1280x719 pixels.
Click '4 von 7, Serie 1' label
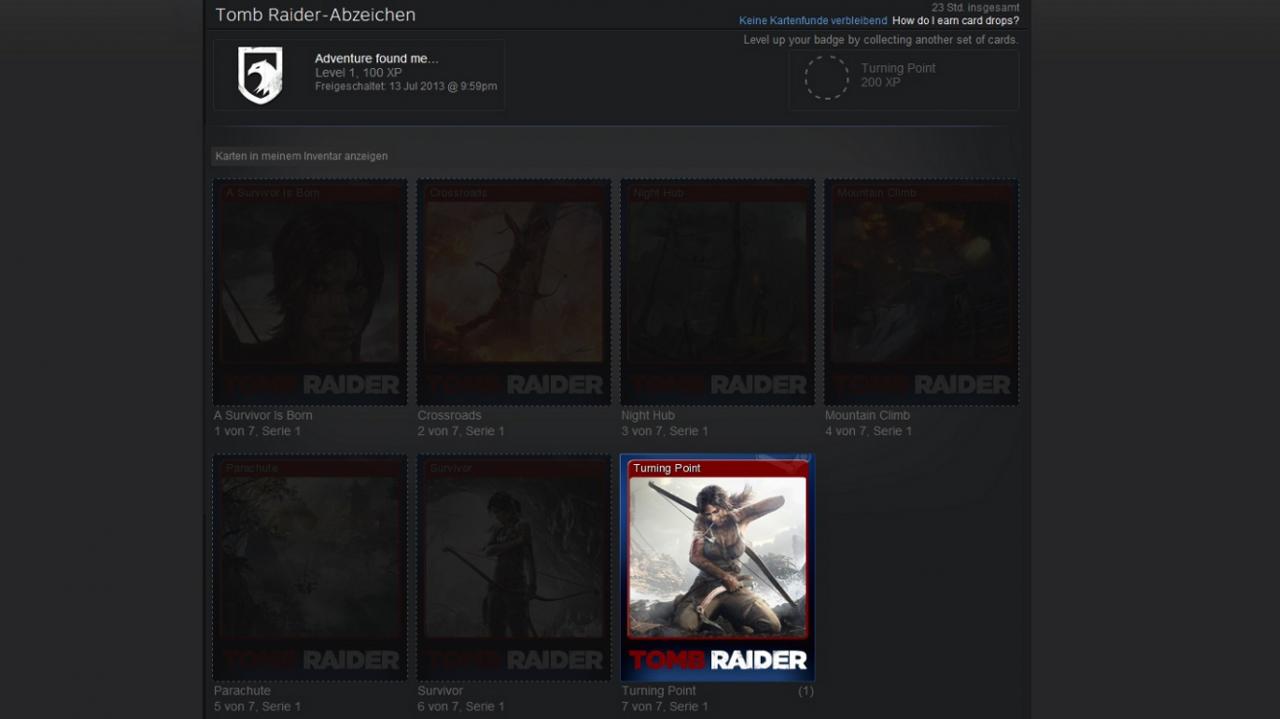click(869, 431)
